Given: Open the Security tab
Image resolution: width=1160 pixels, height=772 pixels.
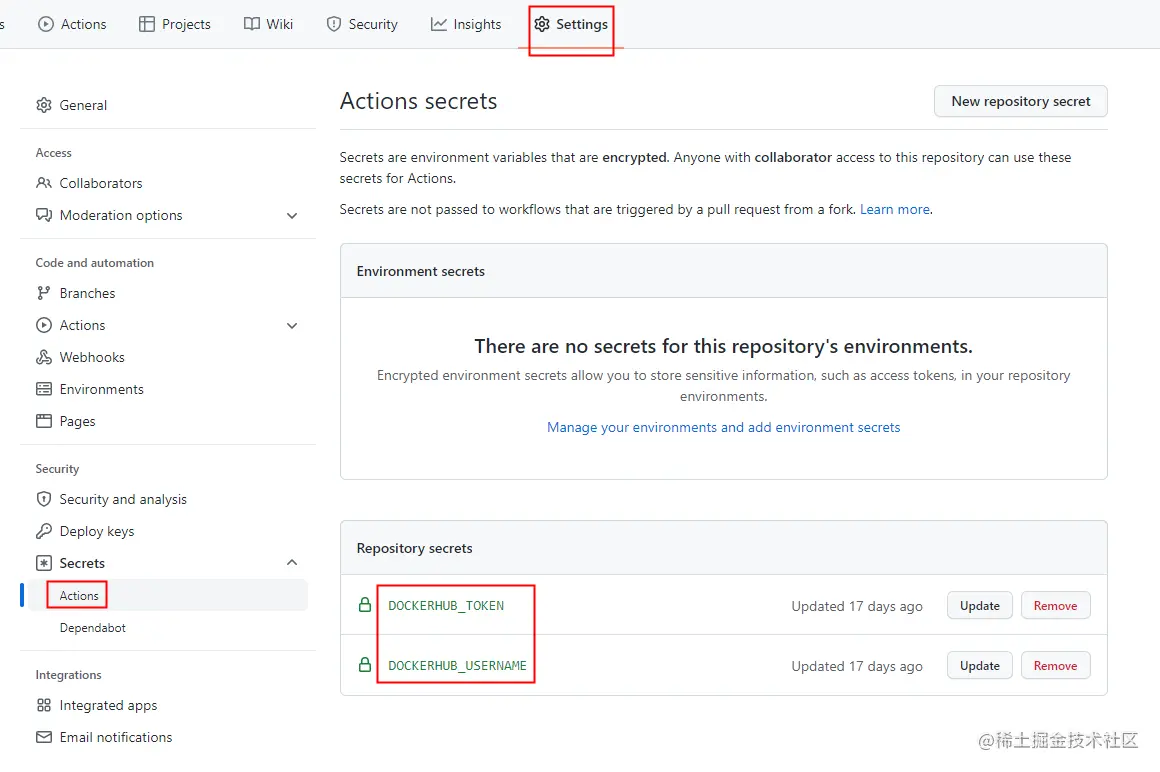Looking at the screenshot, I should click(362, 23).
